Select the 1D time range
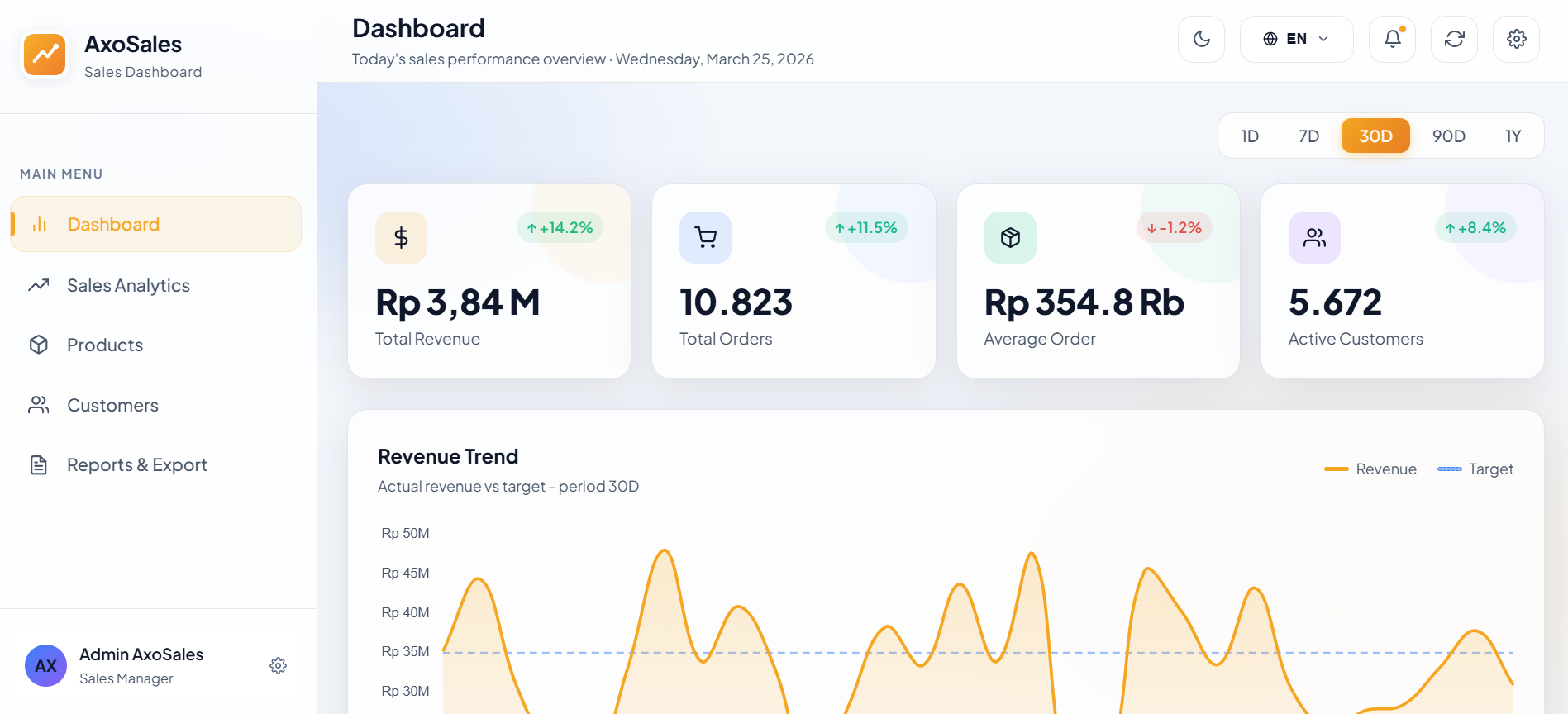Viewport: 1568px width, 714px height. (1250, 136)
